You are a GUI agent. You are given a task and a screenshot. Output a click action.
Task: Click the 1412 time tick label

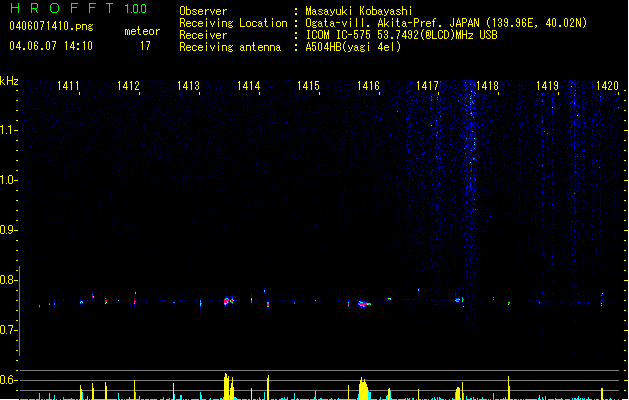(128, 86)
